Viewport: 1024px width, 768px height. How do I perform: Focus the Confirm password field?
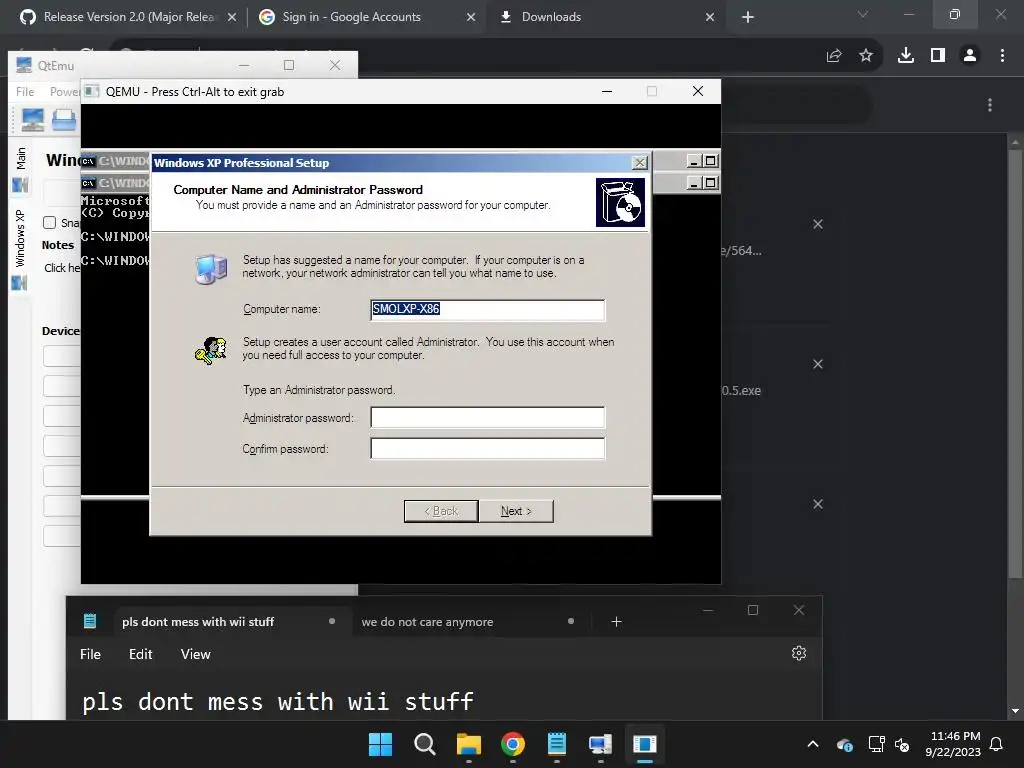point(487,449)
